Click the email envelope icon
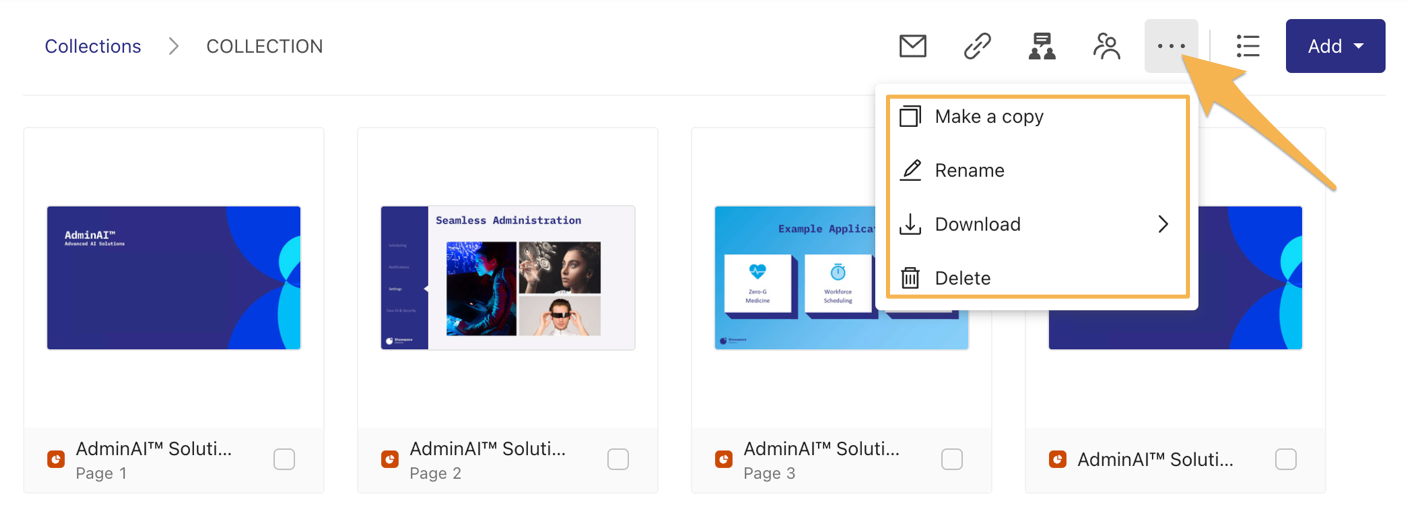Viewport: 1410px width, 513px height. click(x=912, y=46)
